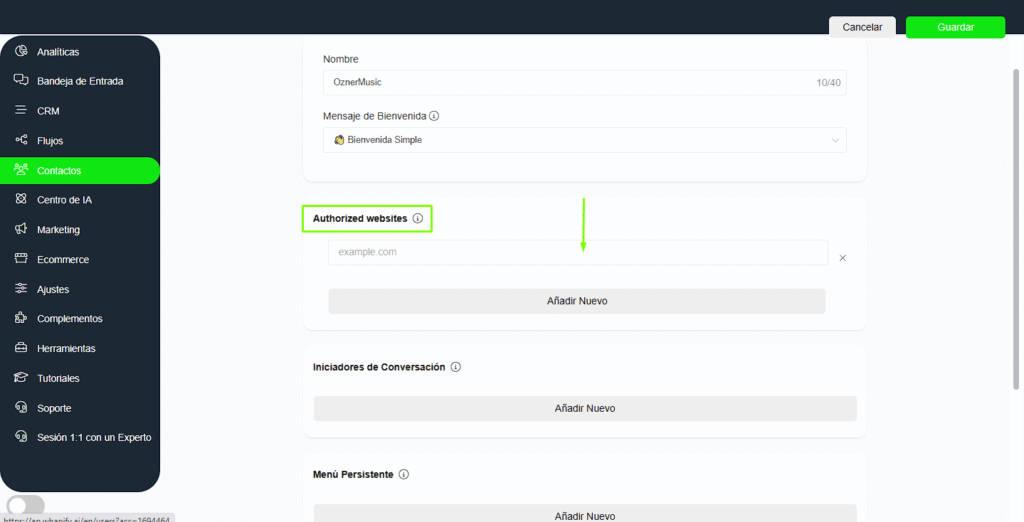Toggle the switch at bottom of sidebar
Viewport: 1024px width, 522px height.
click(26, 505)
